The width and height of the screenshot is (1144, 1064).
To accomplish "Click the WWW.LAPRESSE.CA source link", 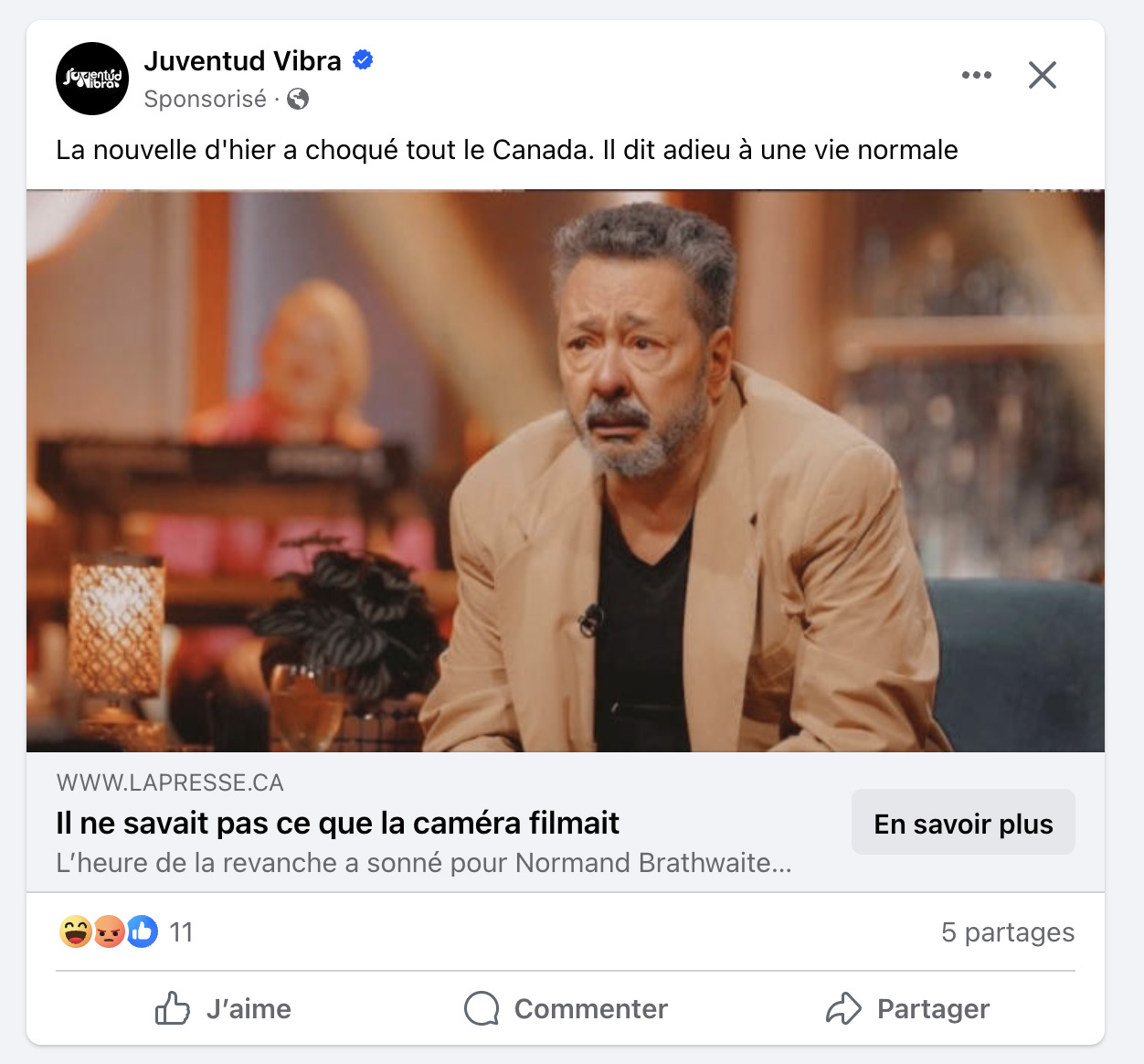I will point(170,782).
